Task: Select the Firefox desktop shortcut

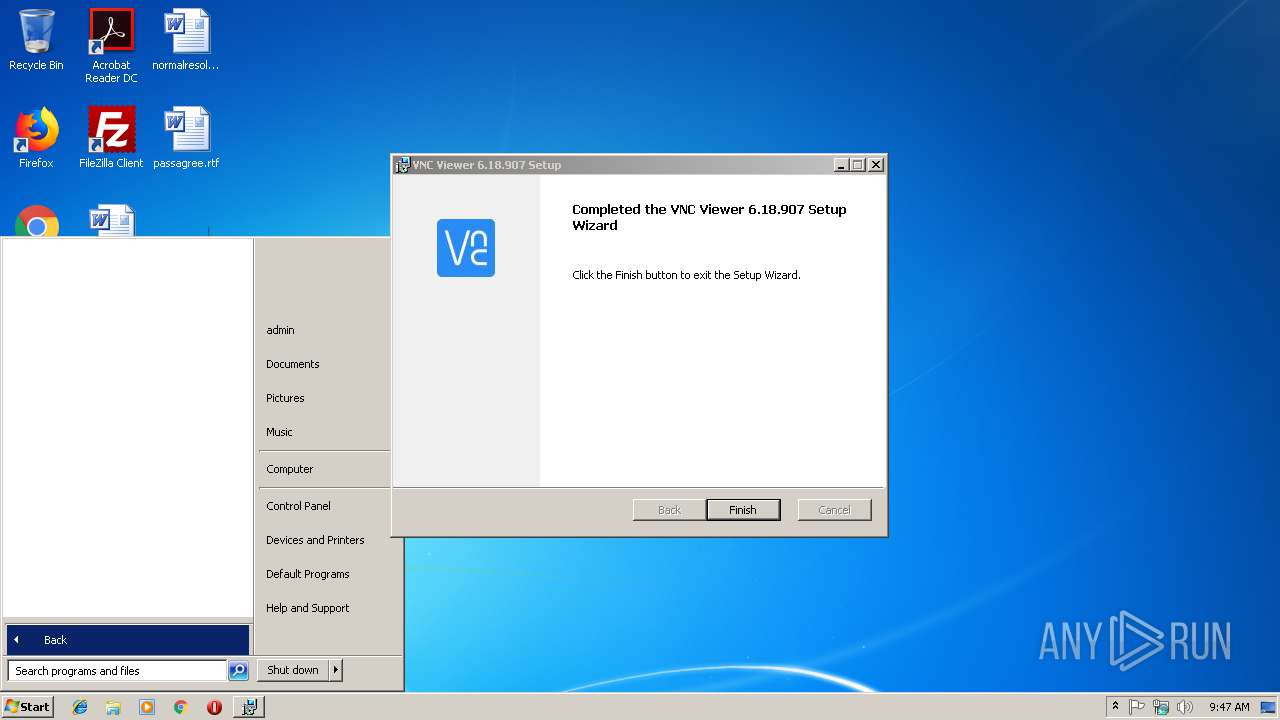Action: point(36,138)
